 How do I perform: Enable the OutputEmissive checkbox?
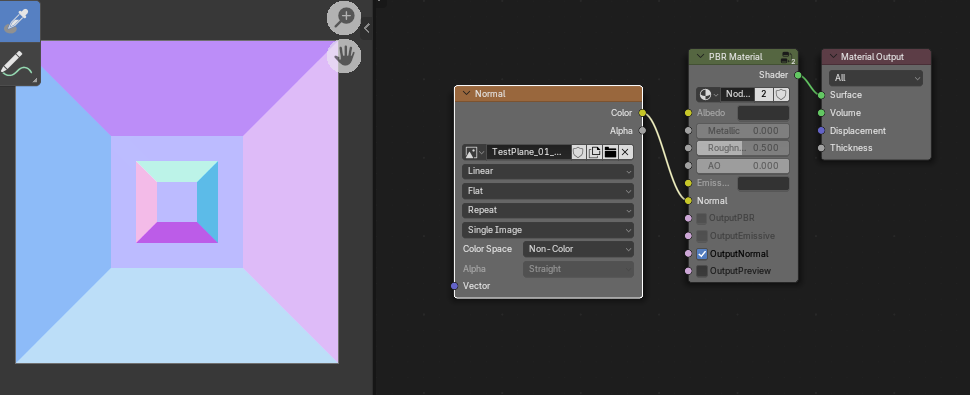point(702,236)
